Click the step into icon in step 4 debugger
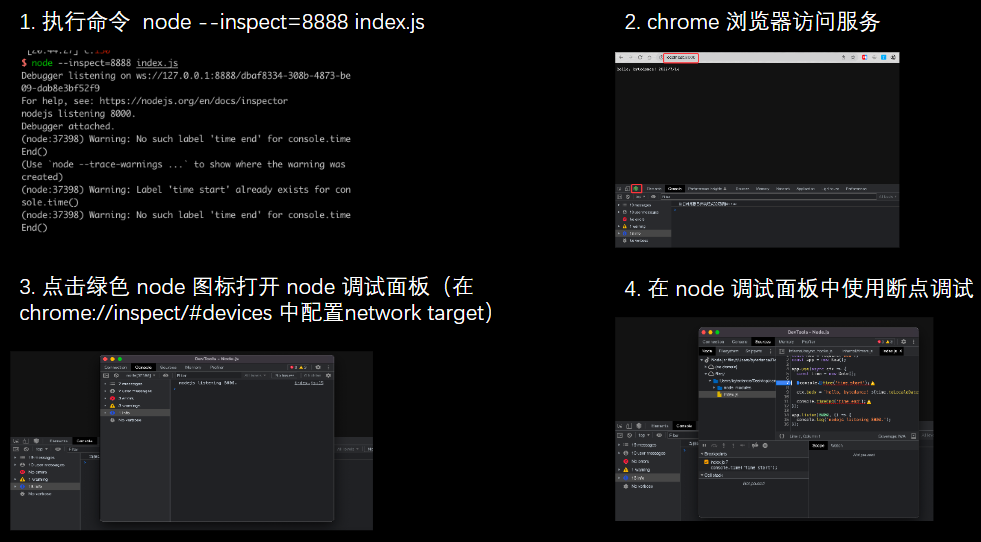This screenshot has width=981, height=542. pyautogui.click(x=724, y=446)
